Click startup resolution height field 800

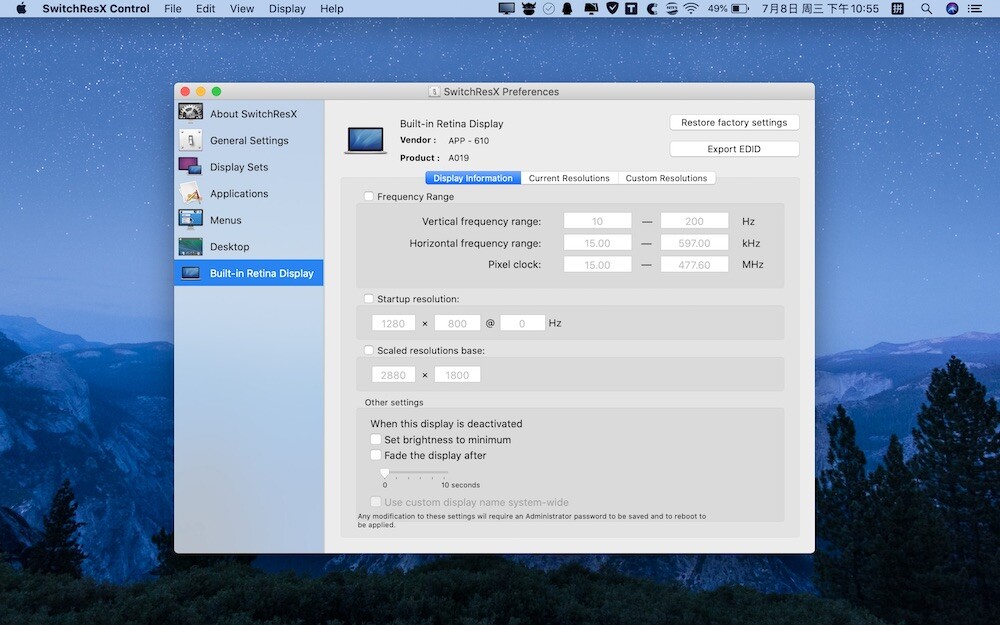click(457, 323)
